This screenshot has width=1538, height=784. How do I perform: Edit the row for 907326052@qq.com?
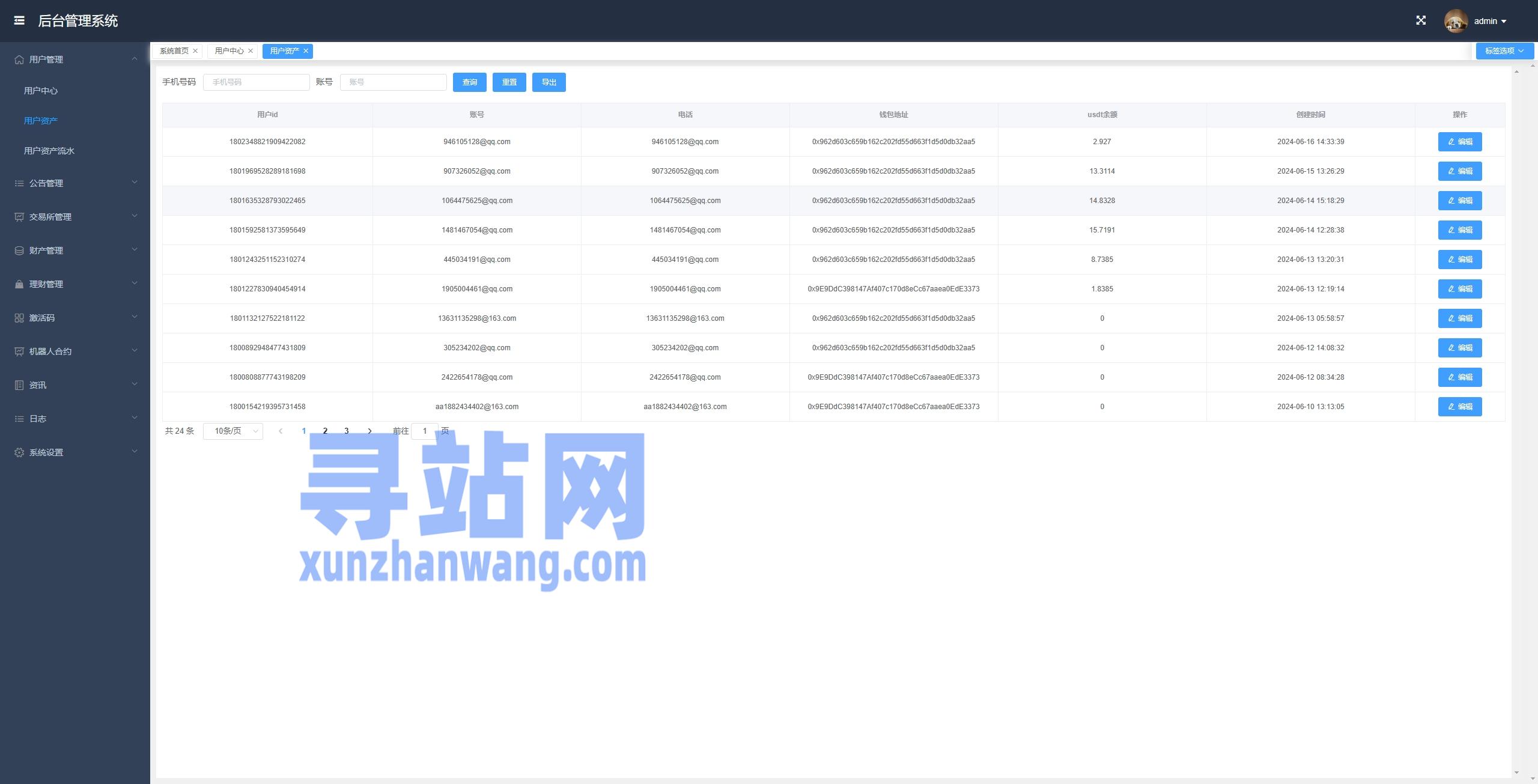[1460, 171]
